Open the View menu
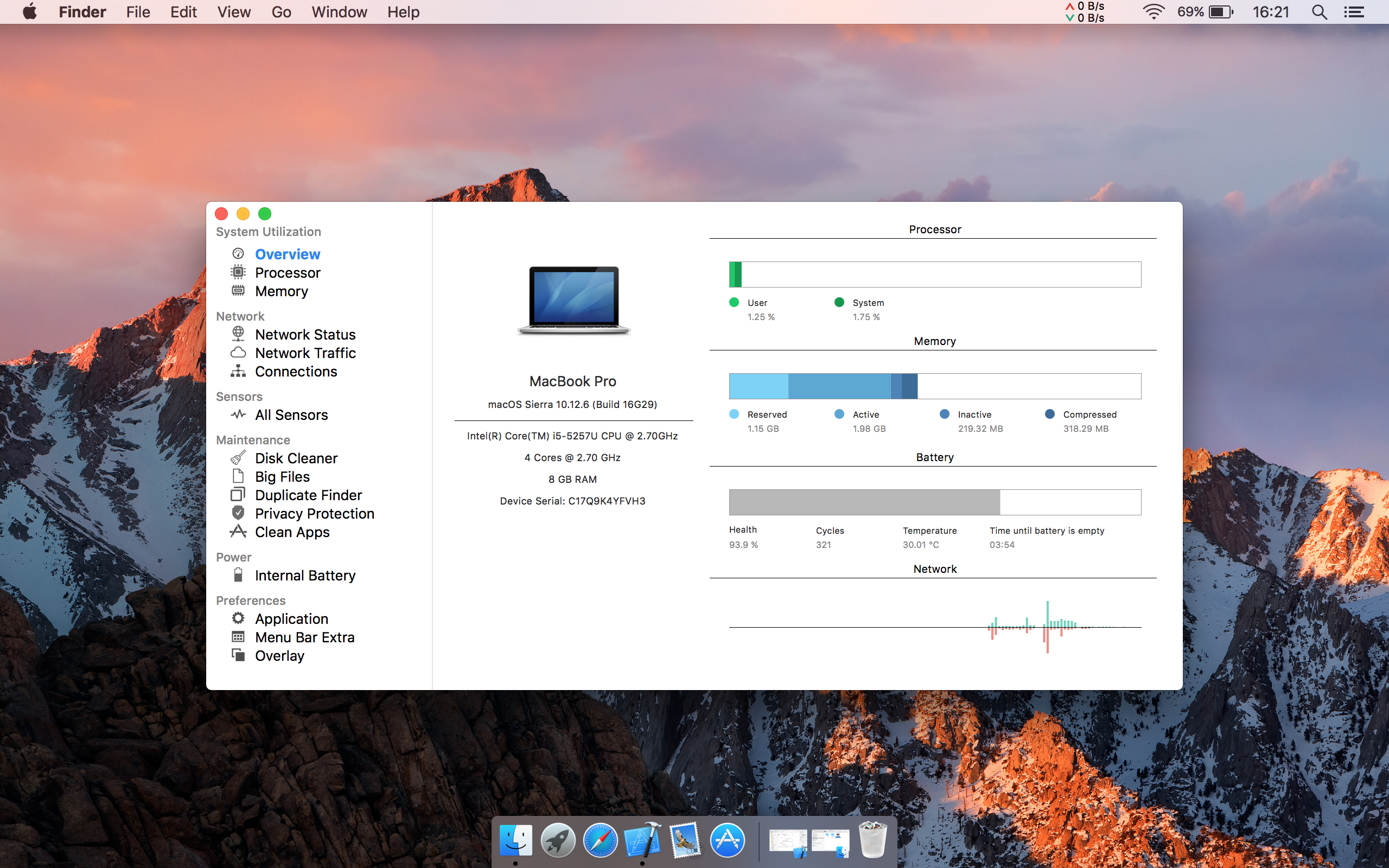1389x868 pixels. coord(234,12)
